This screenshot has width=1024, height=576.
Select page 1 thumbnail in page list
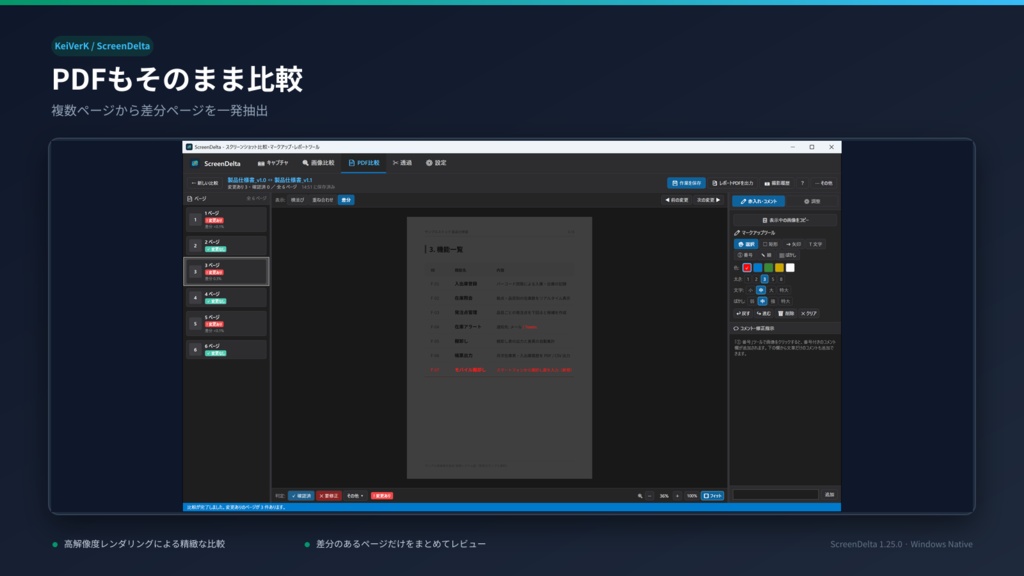pyautogui.click(x=226, y=219)
